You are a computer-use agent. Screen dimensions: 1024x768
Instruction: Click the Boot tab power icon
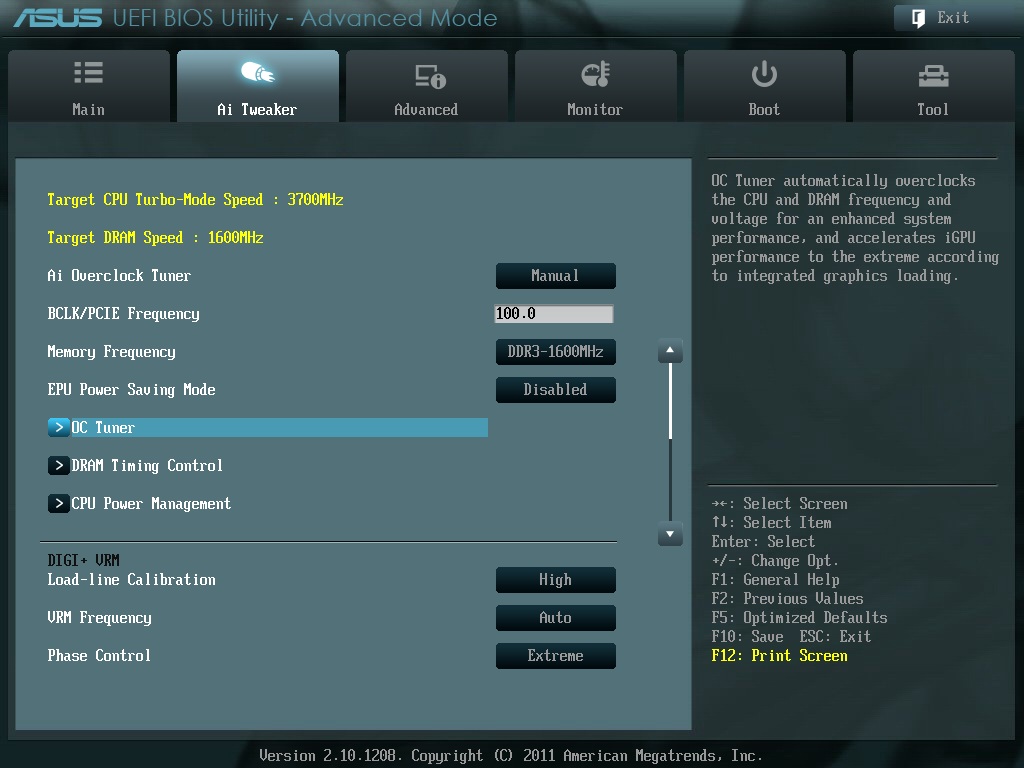(764, 74)
